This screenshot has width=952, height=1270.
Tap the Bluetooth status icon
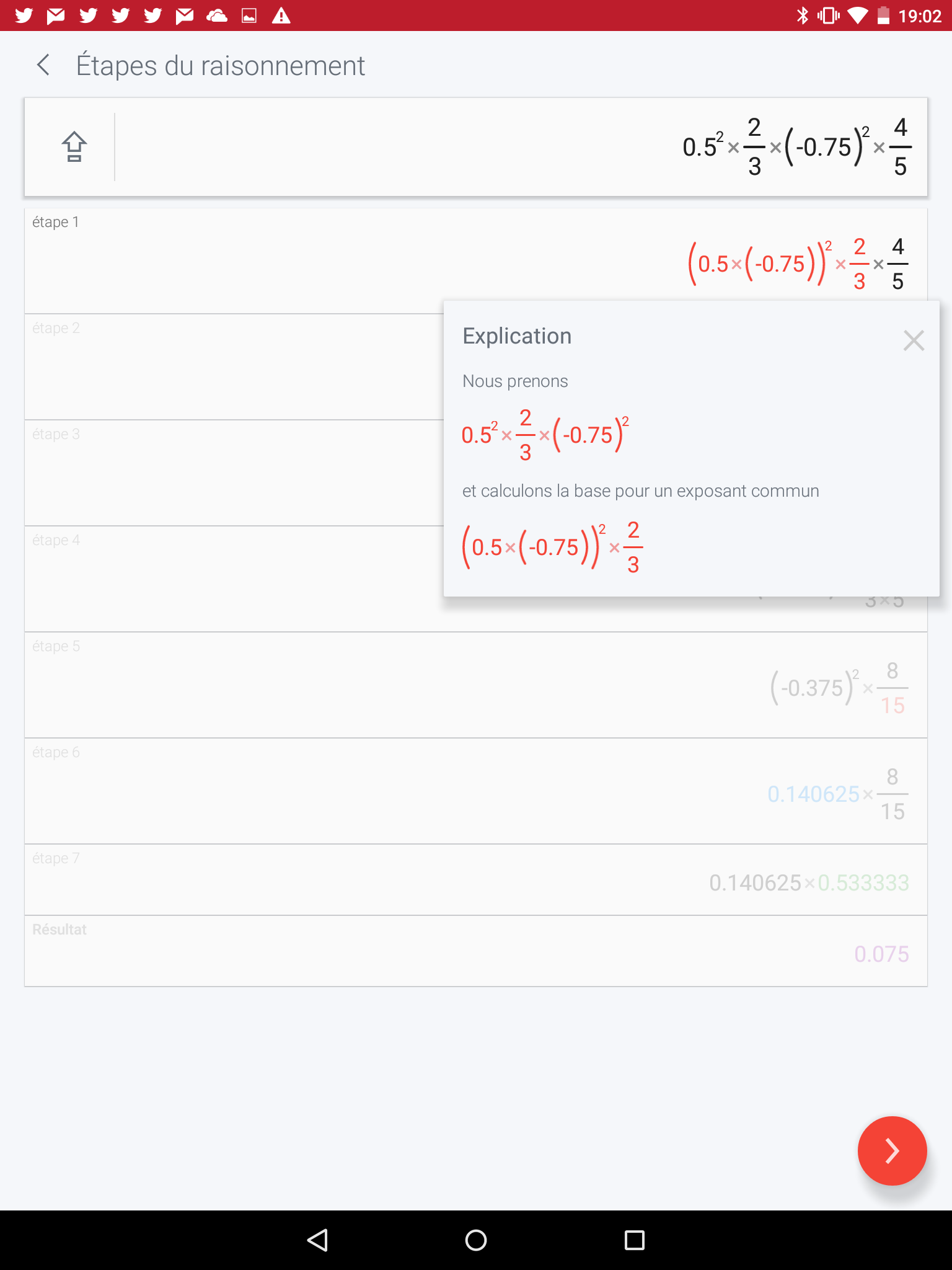(803, 16)
